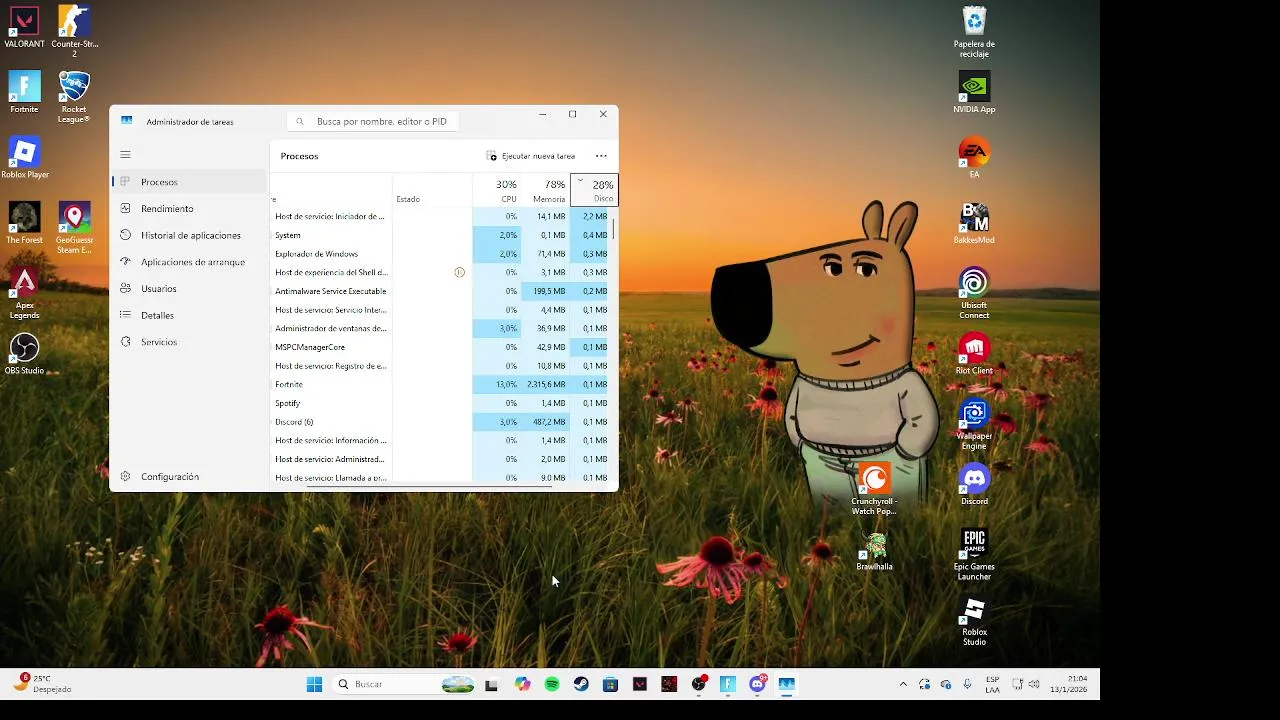The width and height of the screenshot is (1280, 720).
Task: Select Roblox Studio desktop icon
Action: [x=974, y=620]
